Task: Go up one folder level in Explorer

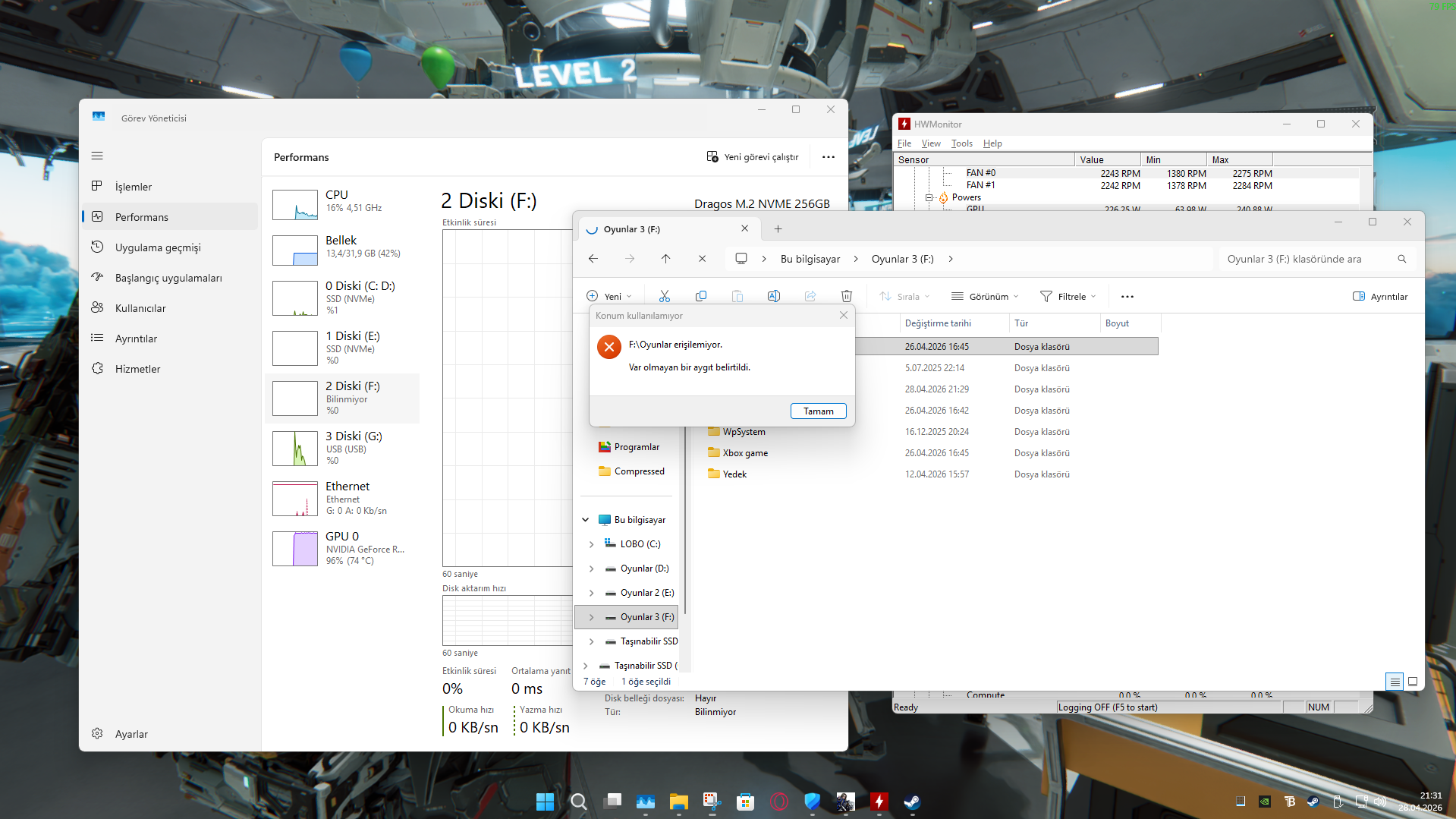Action: point(665,259)
